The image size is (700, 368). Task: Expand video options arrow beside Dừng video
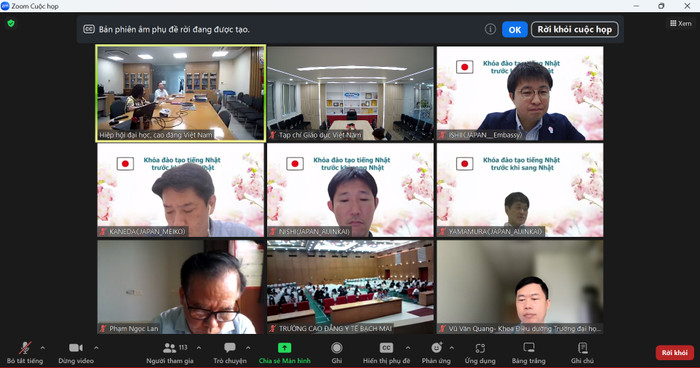click(96, 347)
